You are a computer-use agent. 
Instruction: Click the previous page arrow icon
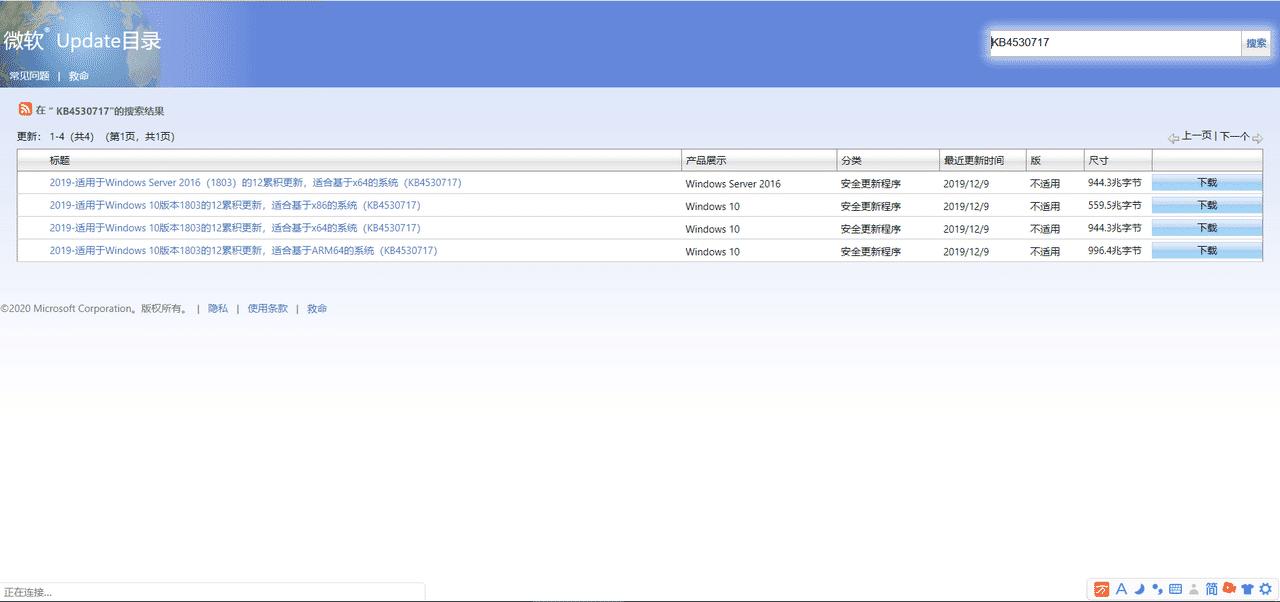click(1174, 138)
